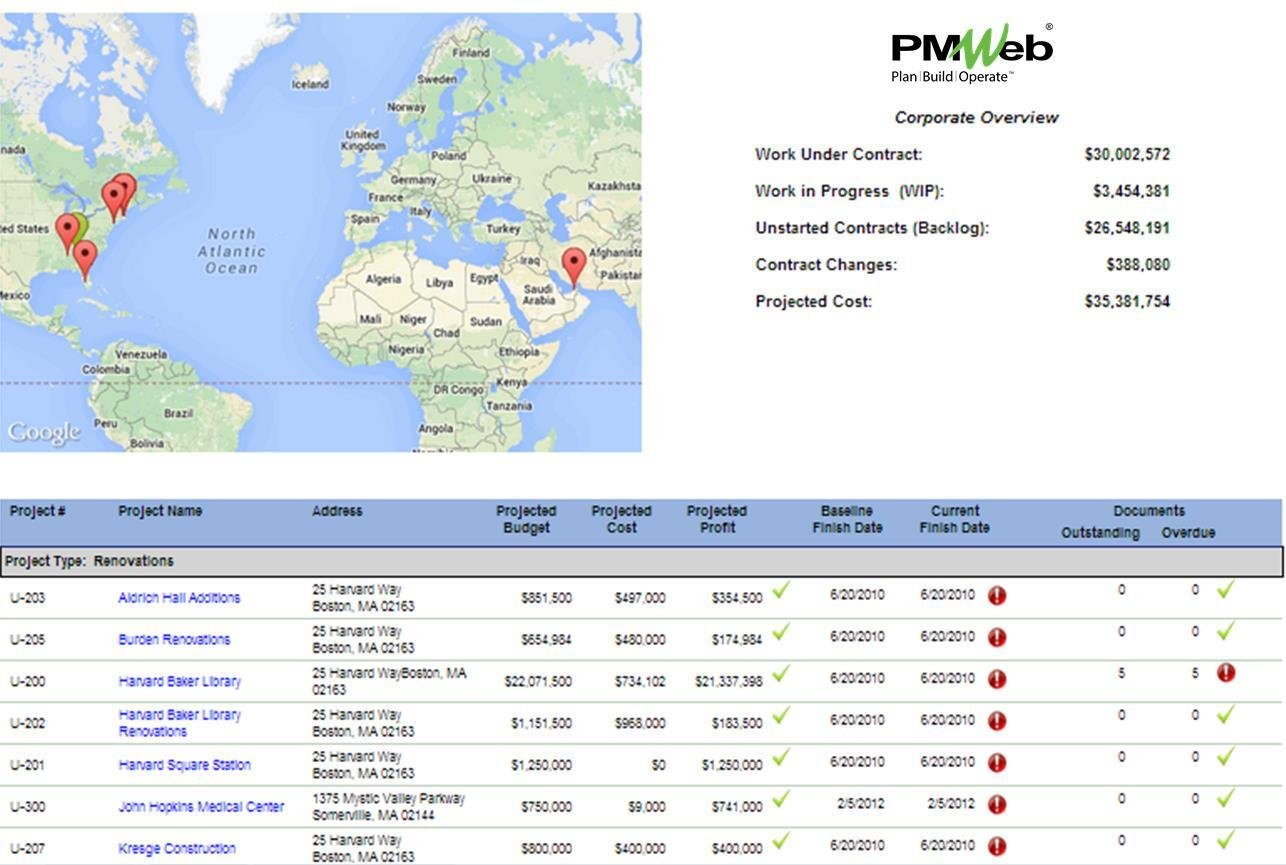
Task: Click Projected Cost value $35,381,754
Action: (1127, 302)
